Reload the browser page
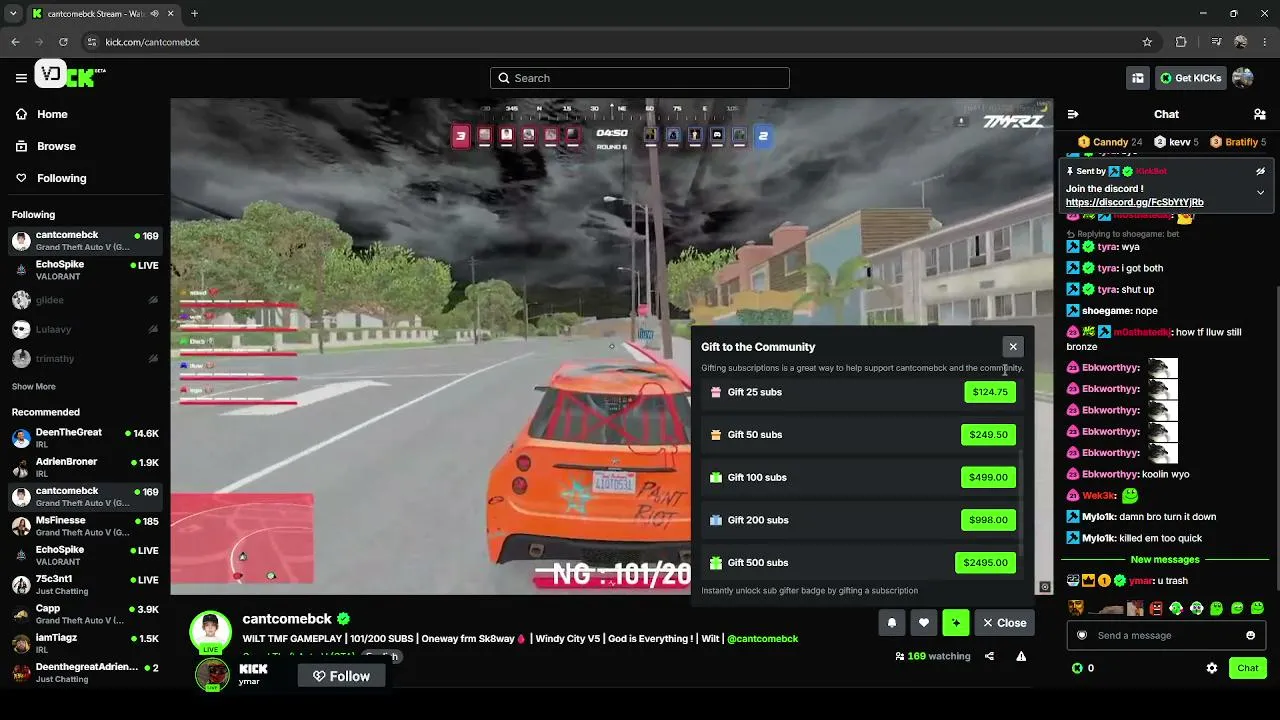Screen dimensions: 1280x720 63,42
